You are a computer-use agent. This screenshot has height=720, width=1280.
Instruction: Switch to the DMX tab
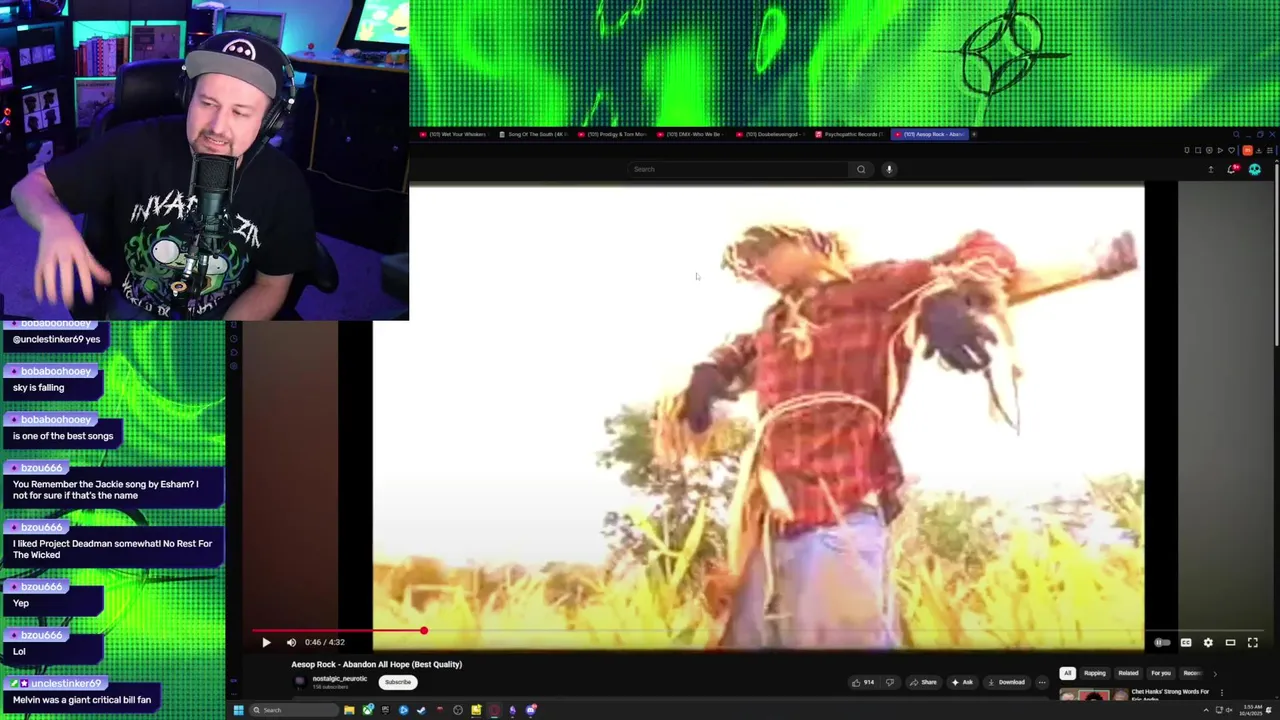pyautogui.click(x=692, y=134)
